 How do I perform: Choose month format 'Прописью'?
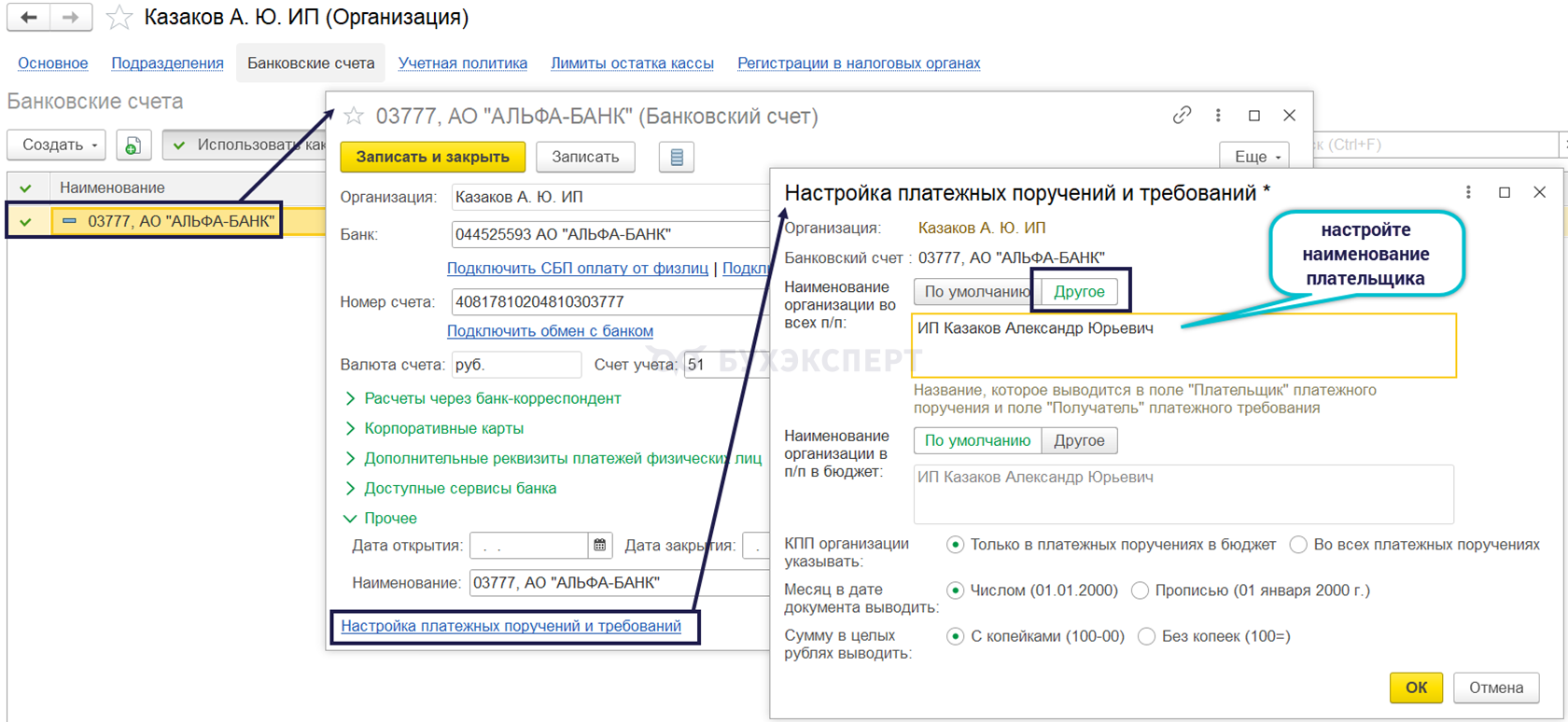point(1140,590)
